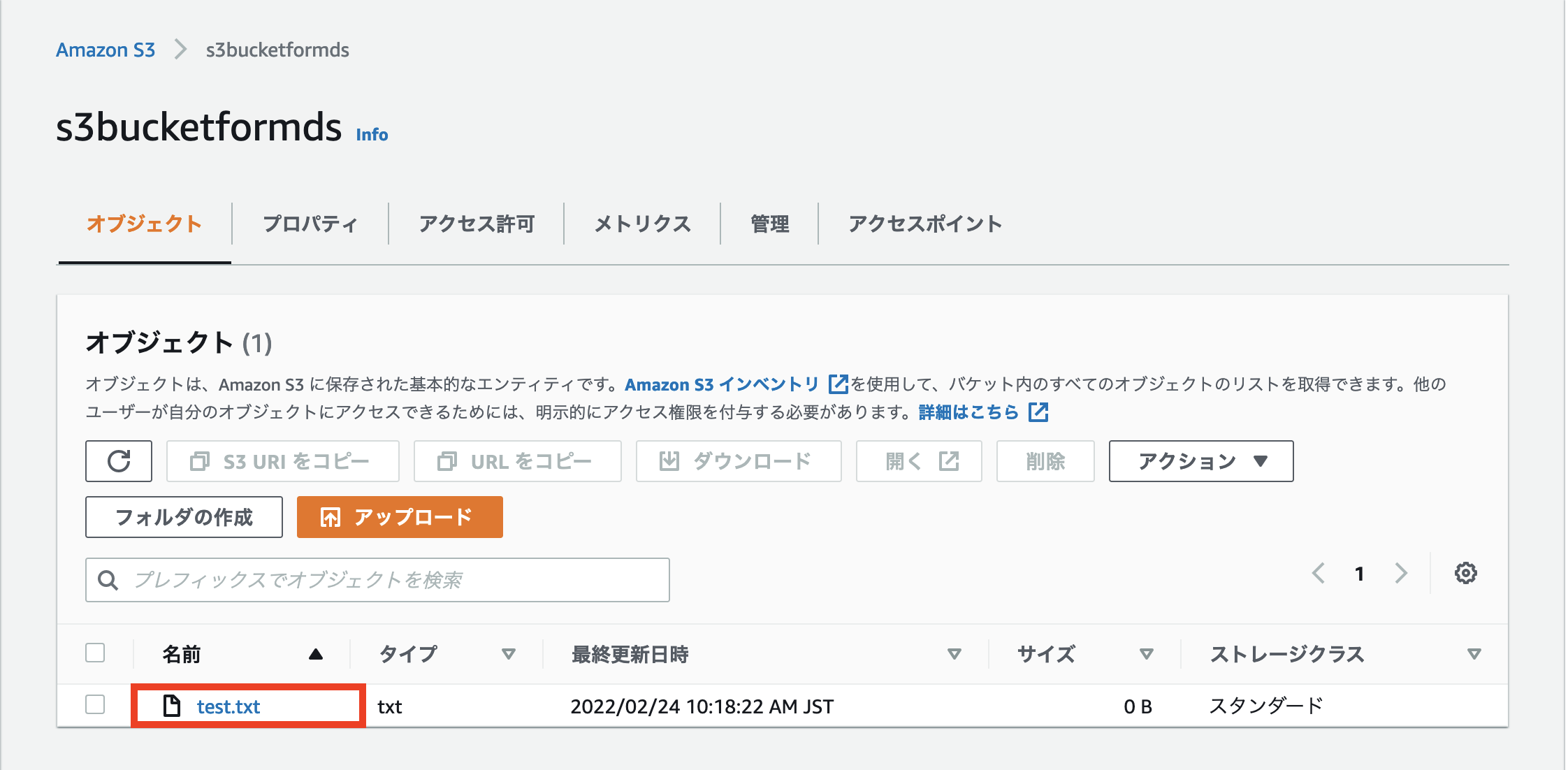
Task: Check the select-all objects checkbox
Action: coord(95,653)
